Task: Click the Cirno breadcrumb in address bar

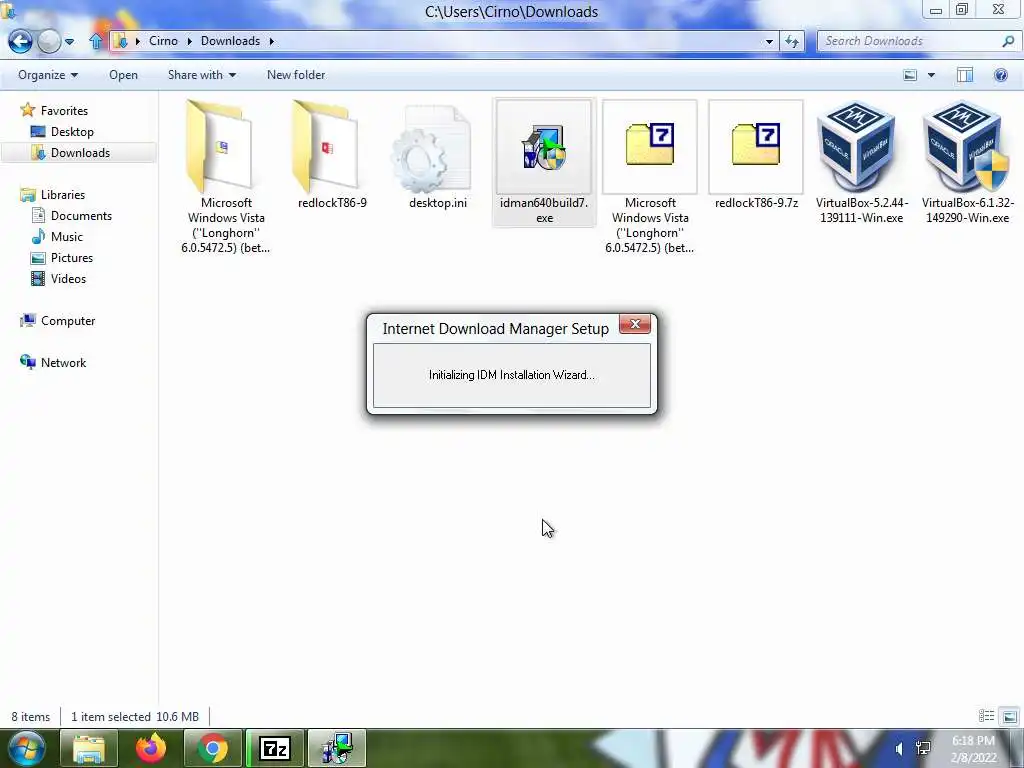Action: click(163, 41)
